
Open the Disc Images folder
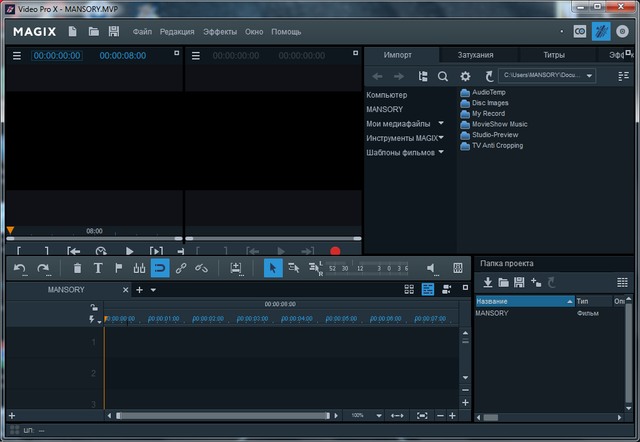tap(484, 103)
